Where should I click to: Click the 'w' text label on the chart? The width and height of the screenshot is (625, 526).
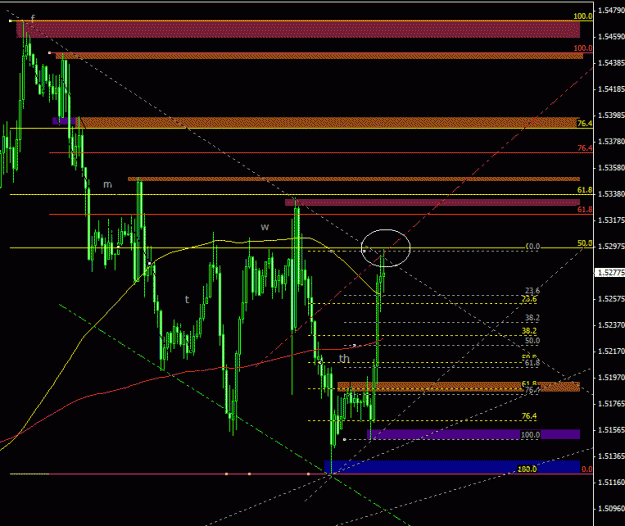pos(265,227)
